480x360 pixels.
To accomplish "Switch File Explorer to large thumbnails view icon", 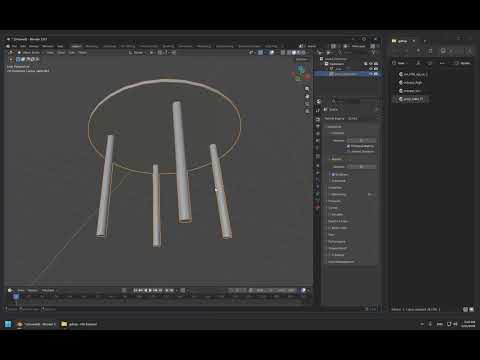I will (471, 309).
